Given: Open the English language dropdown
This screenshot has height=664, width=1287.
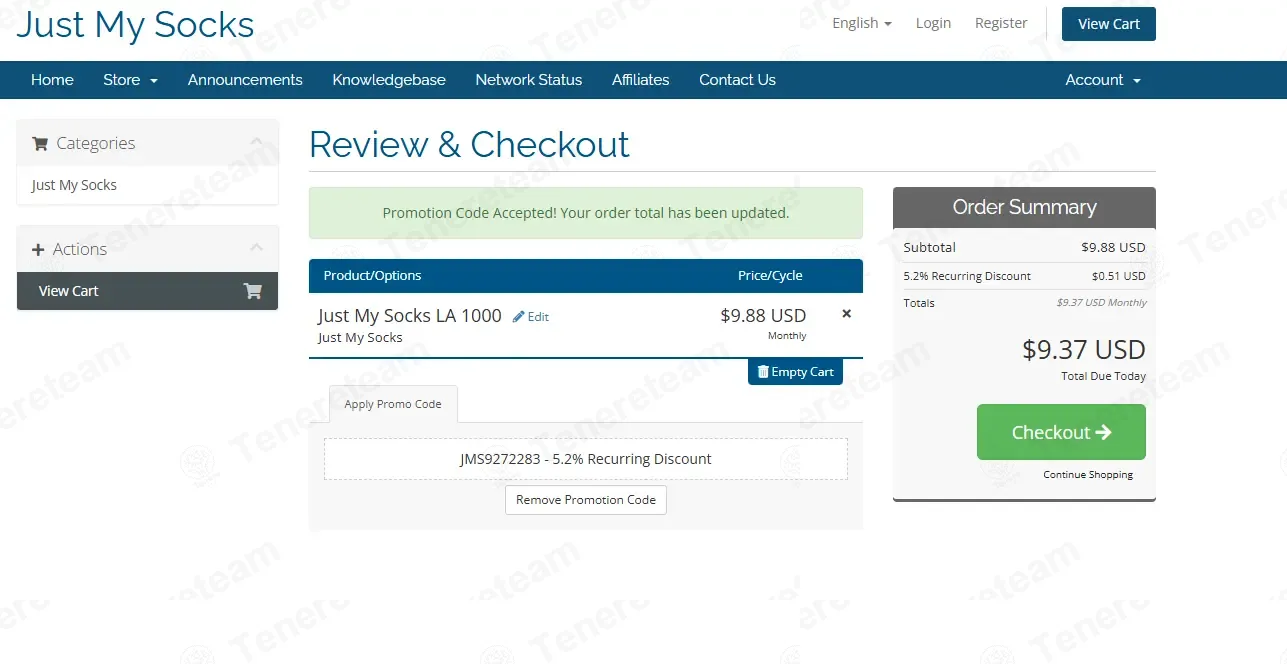Looking at the screenshot, I should click(x=861, y=23).
